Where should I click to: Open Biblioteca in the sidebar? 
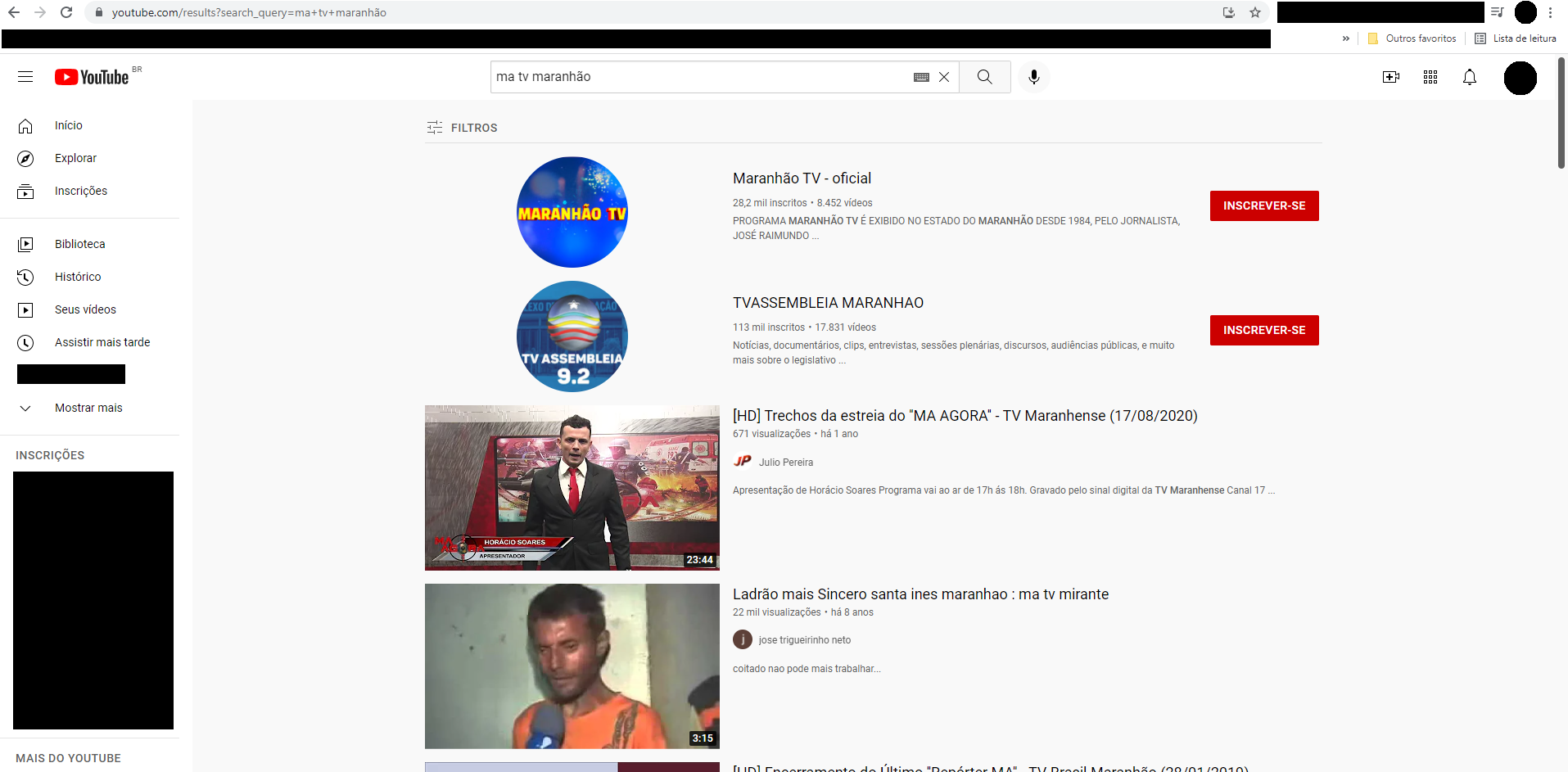tap(90, 244)
